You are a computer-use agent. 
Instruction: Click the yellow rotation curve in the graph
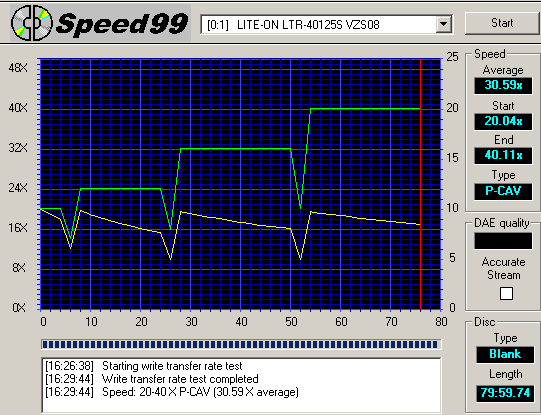pos(235,220)
